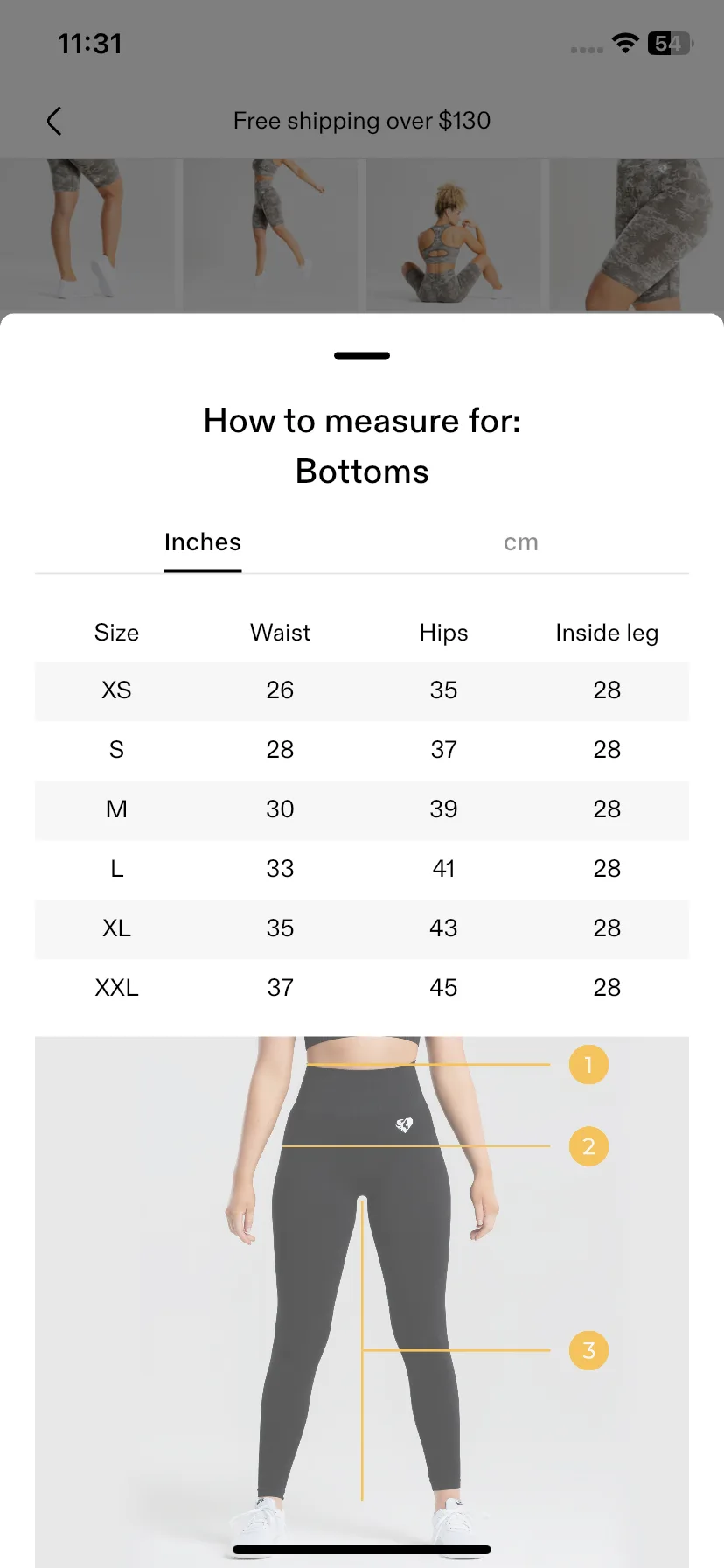Viewport: 724px width, 1568px height.
Task: Click yellow marker number 3
Action: pyautogui.click(x=588, y=1350)
